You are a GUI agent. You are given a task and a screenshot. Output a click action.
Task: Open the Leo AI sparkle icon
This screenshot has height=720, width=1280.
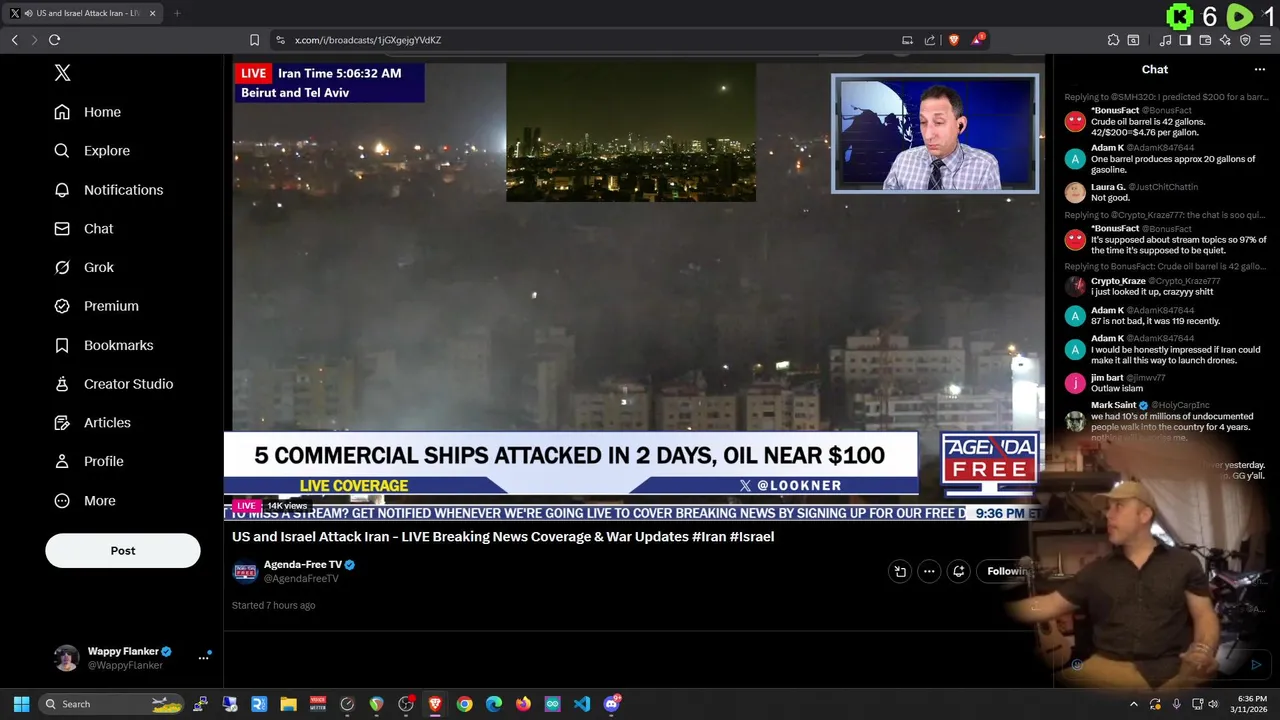point(1225,40)
